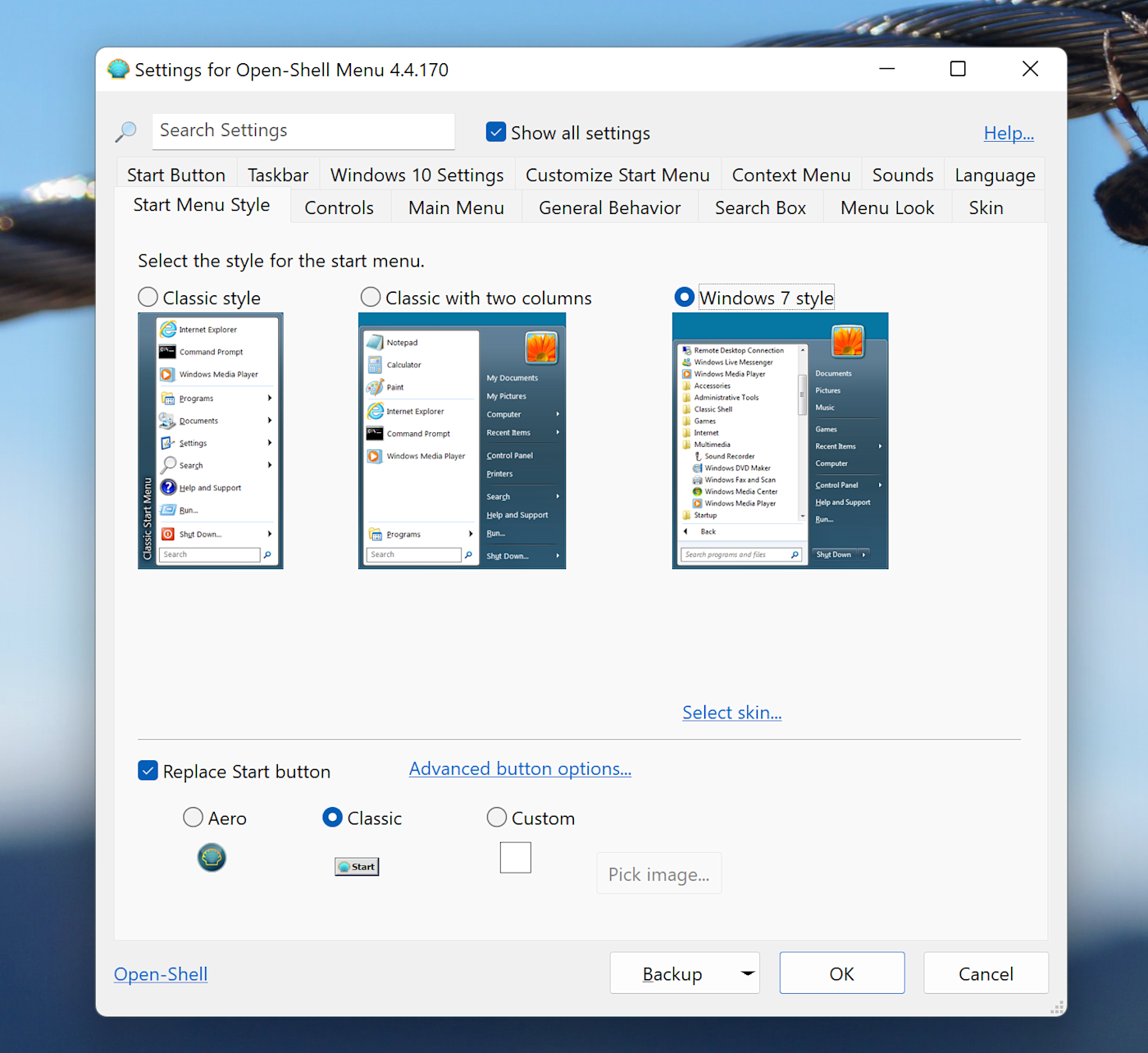
Task: Switch to the Start Button tab
Action: pyautogui.click(x=176, y=175)
